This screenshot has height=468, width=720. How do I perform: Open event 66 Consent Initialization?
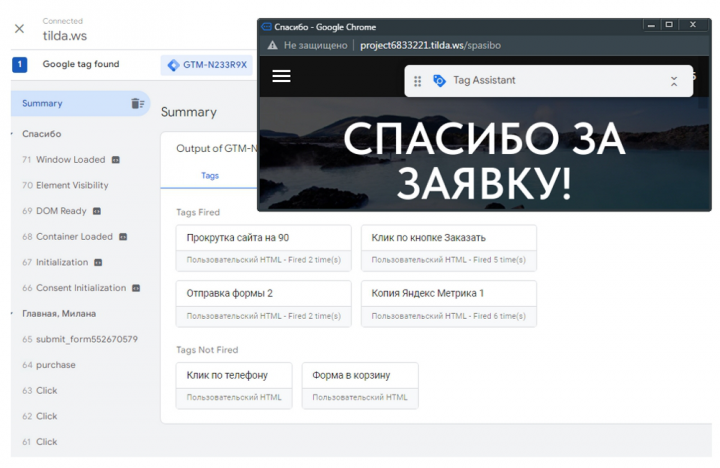(x=74, y=288)
